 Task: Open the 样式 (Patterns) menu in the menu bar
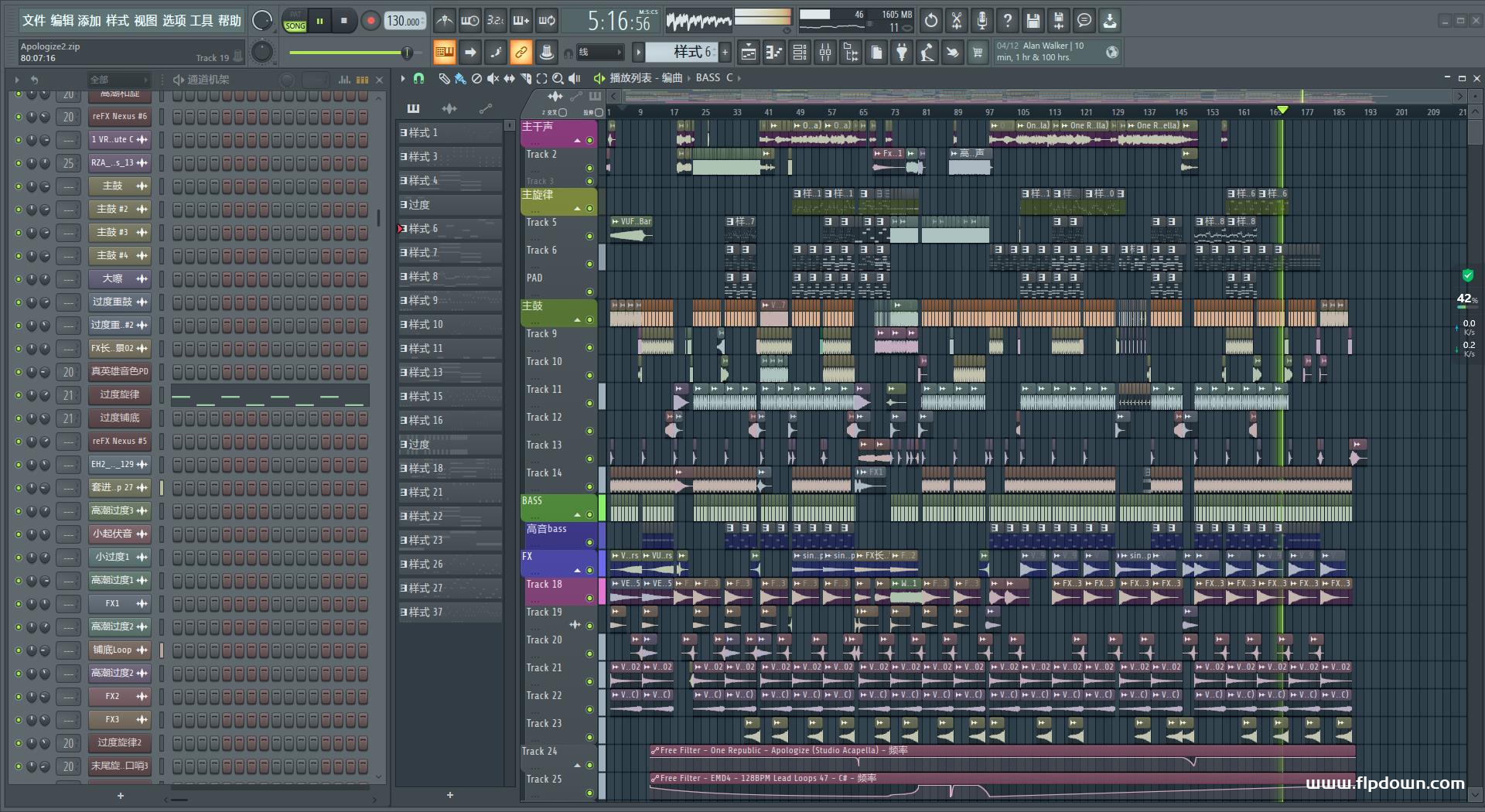click(x=118, y=21)
